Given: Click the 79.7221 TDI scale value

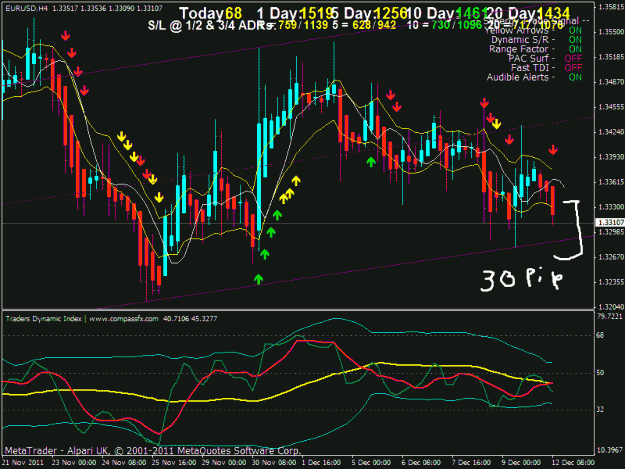Looking at the screenshot, I should pos(609,316).
